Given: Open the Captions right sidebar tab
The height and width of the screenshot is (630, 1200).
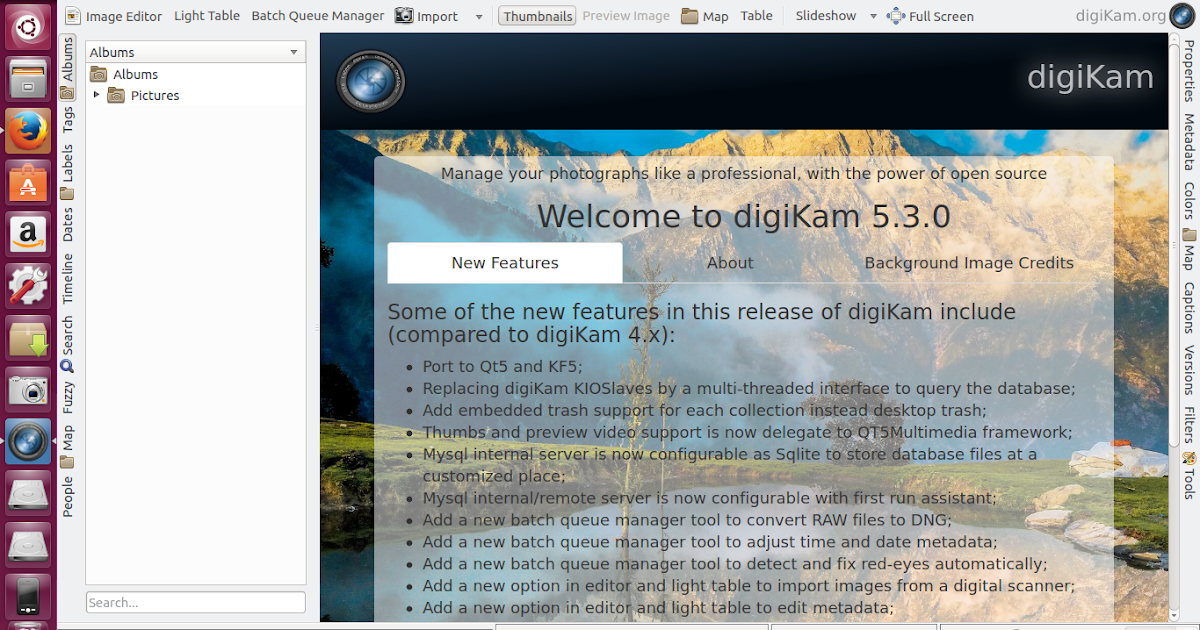Looking at the screenshot, I should (x=1189, y=308).
